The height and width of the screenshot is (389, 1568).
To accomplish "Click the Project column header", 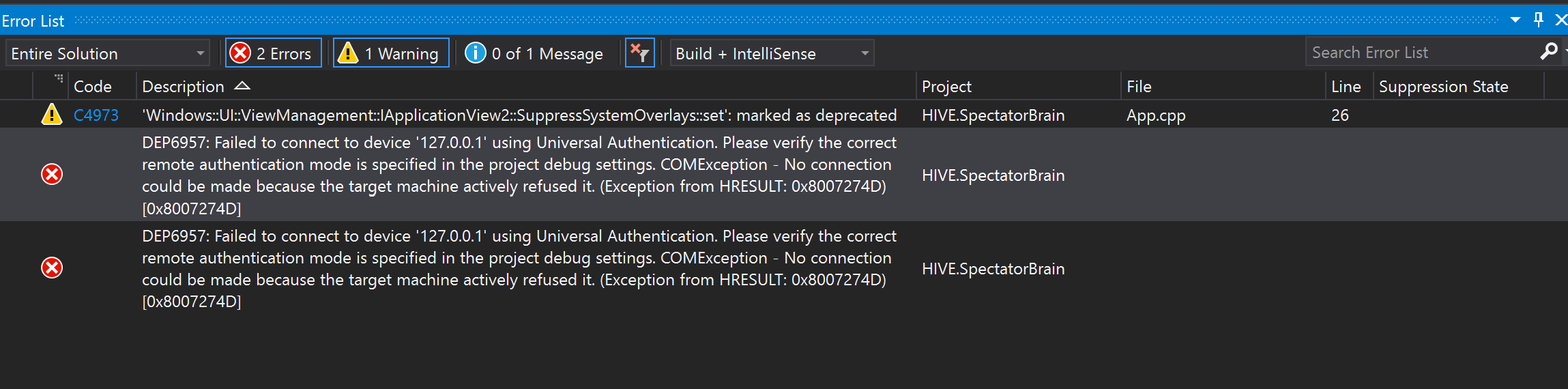I will [946, 87].
